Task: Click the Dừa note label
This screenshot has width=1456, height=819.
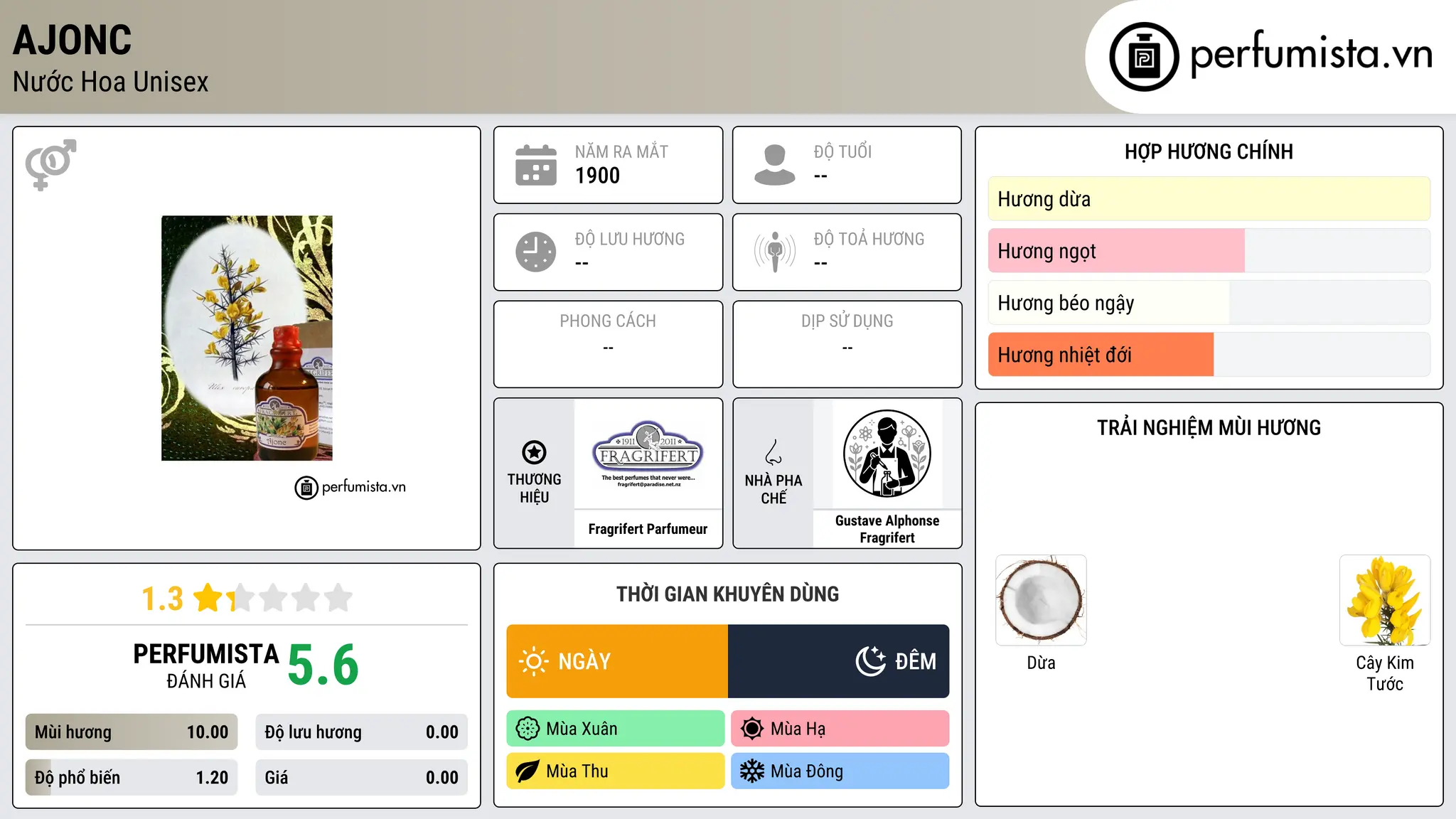Action: tap(1041, 663)
